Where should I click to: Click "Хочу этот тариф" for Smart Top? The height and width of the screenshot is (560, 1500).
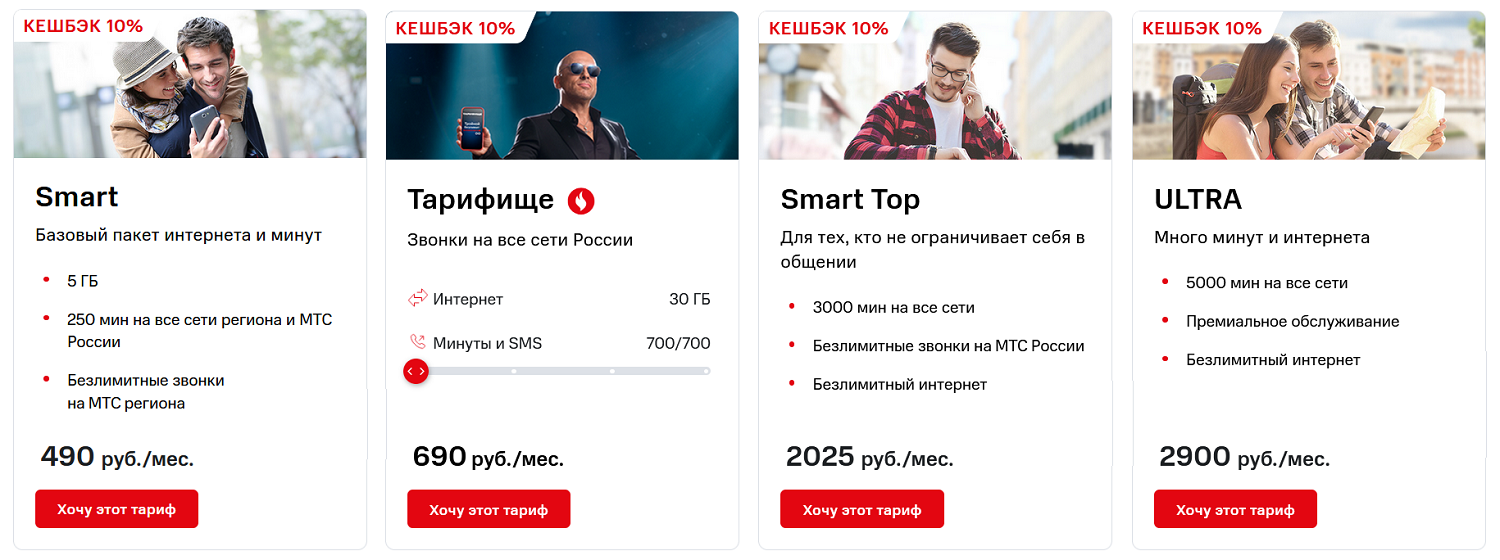pos(862,509)
